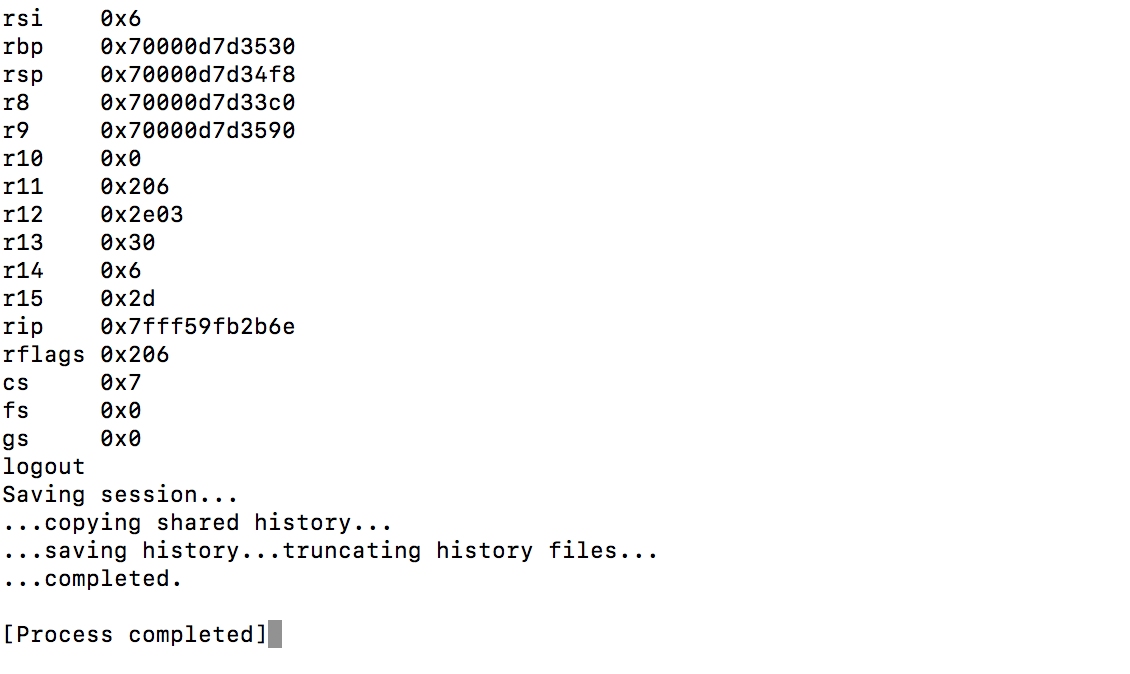Click the r9 value 0x70000d7d3590
The image size is (1130, 674).
197,131
